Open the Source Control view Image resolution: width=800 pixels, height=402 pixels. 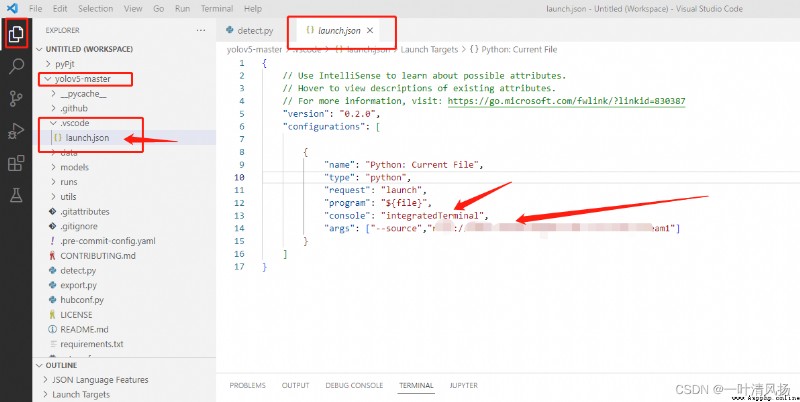pos(16,98)
